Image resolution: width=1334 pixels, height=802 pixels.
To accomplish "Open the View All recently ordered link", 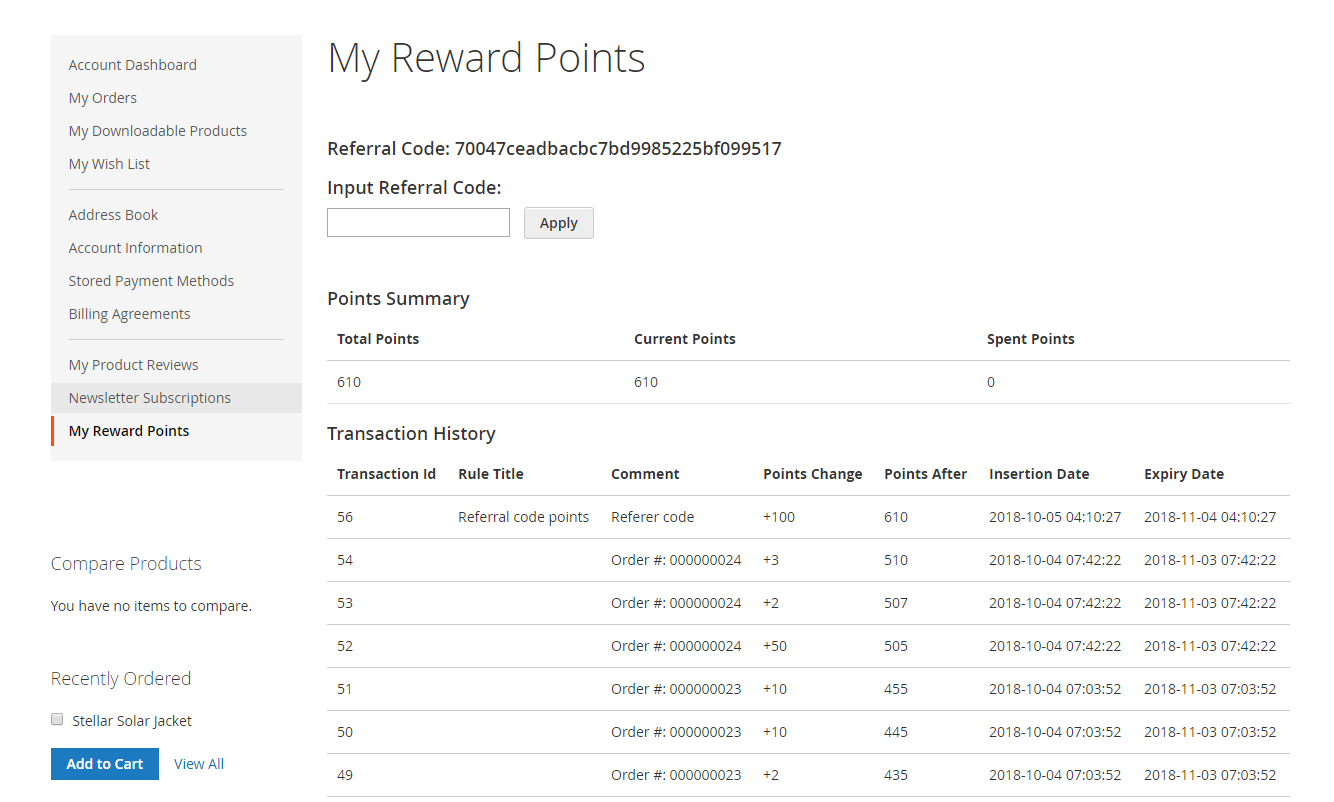I will click(199, 764).
